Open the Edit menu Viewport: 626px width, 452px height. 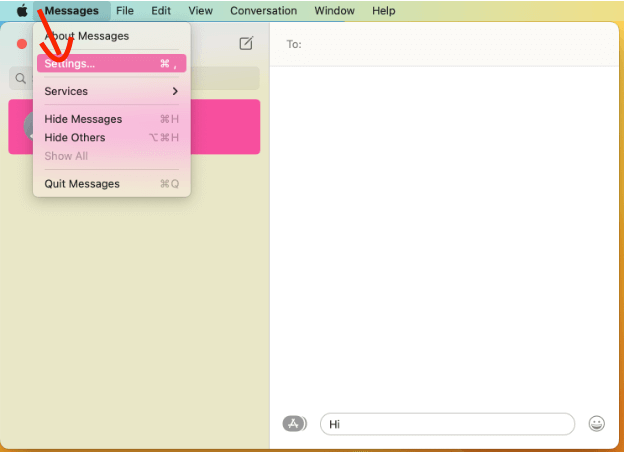point(161,11)
